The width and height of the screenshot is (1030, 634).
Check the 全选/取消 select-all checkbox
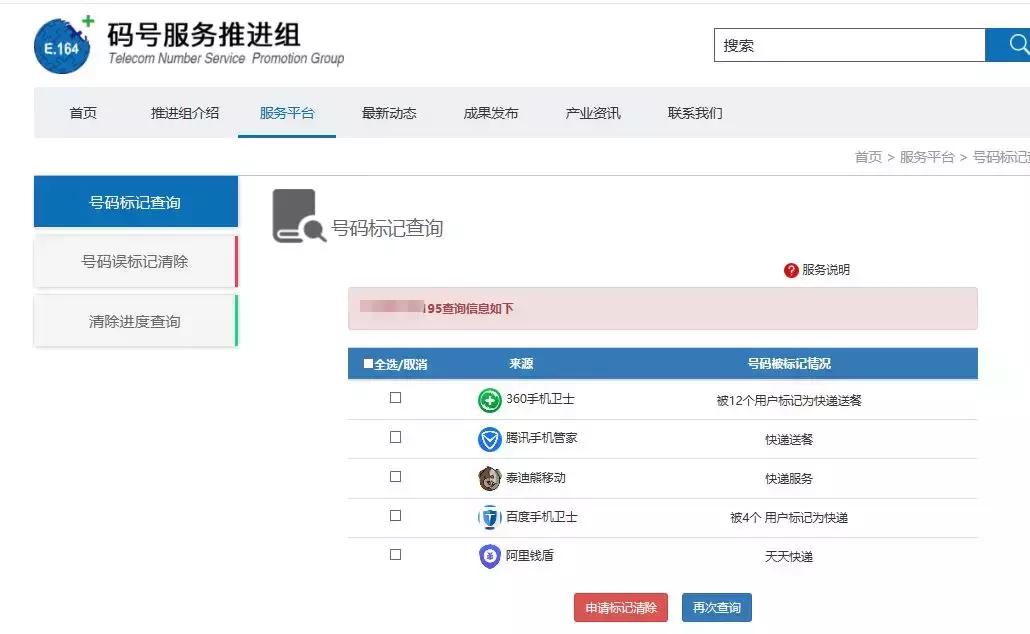pos(369,363)
